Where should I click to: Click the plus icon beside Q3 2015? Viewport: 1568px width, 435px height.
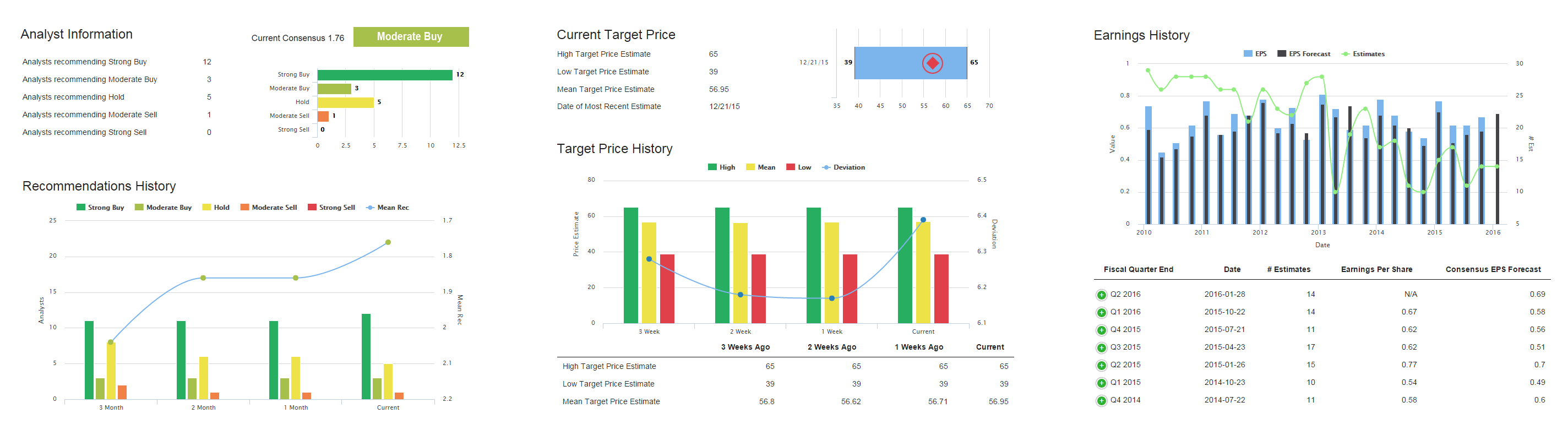[1101, 348]
